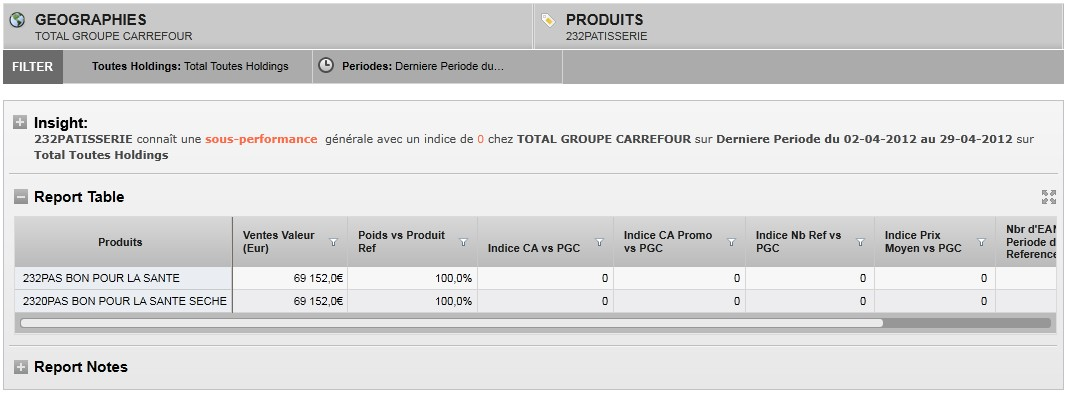Open filter funnel on Indice Nb Ref column
Viewport: 1070px width, 397px height.
click(861, 242)
